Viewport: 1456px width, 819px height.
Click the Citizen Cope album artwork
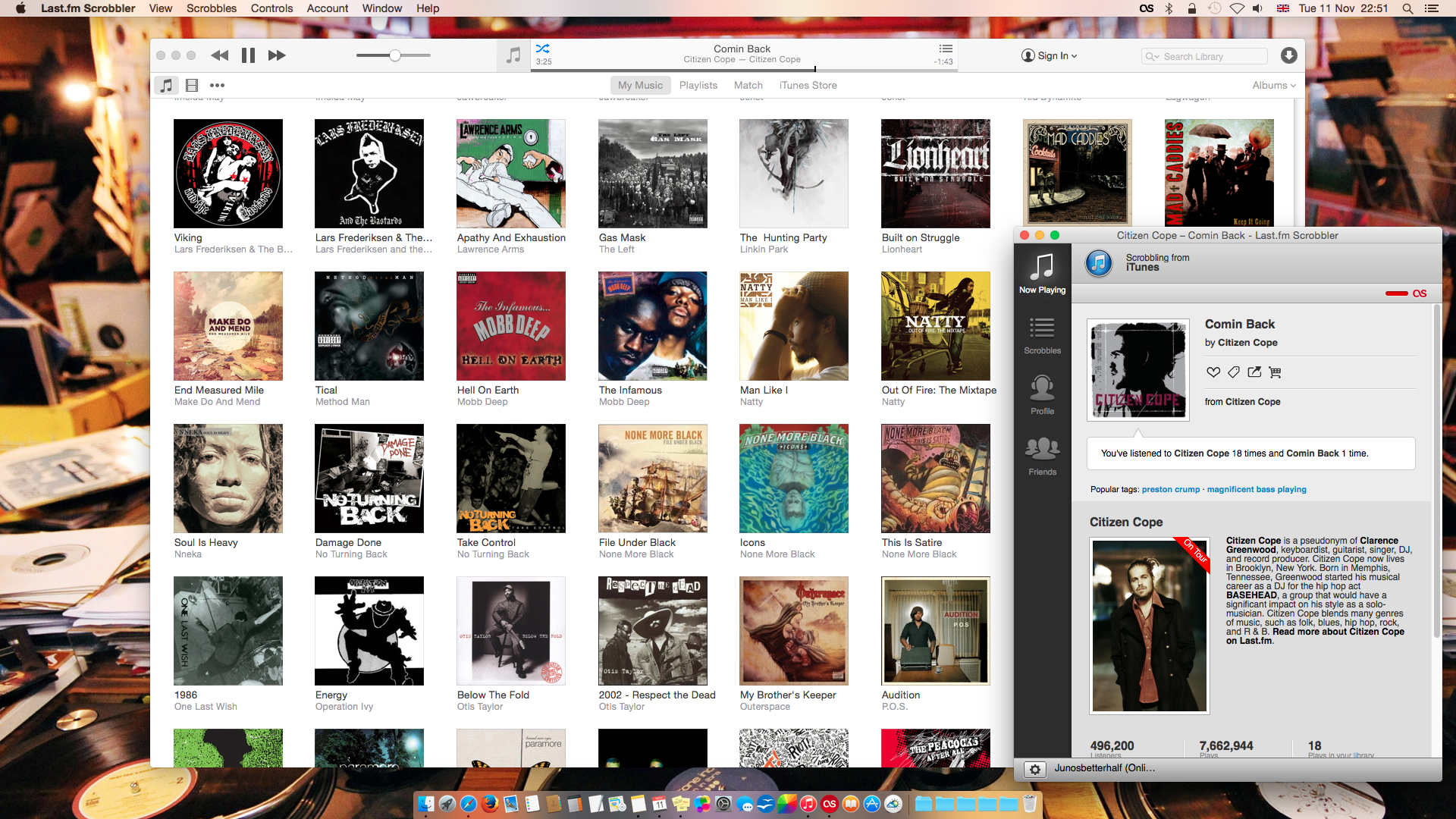pyautogui.click(x=1137, y=369)
